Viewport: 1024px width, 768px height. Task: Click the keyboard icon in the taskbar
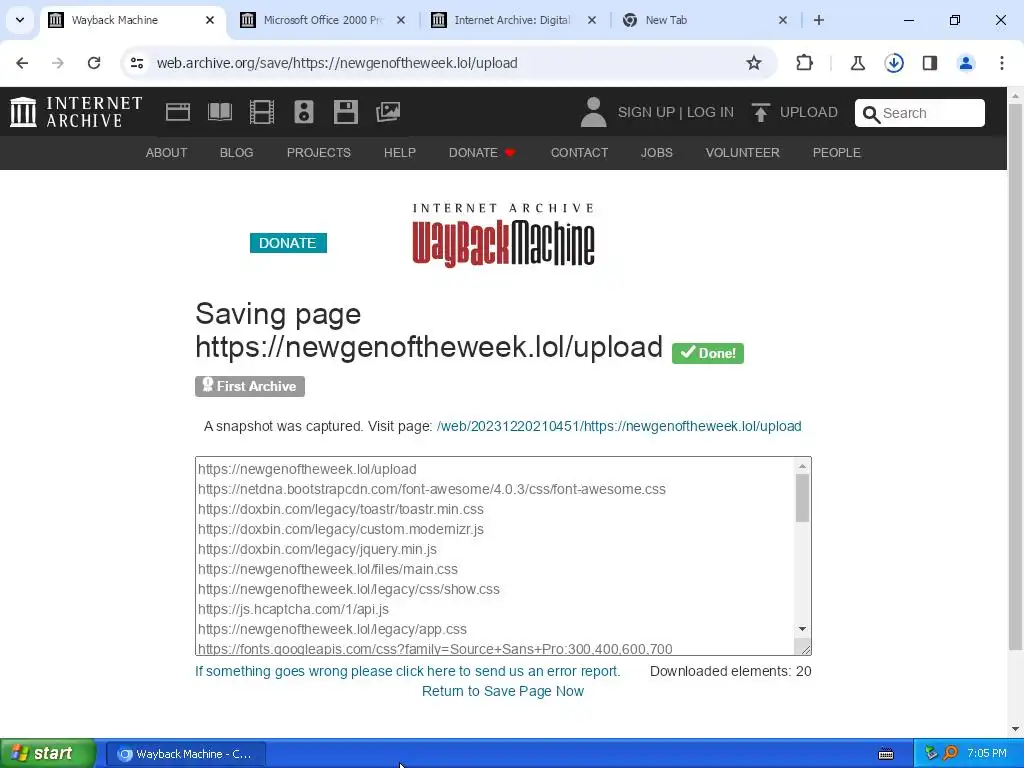[886, 754]
